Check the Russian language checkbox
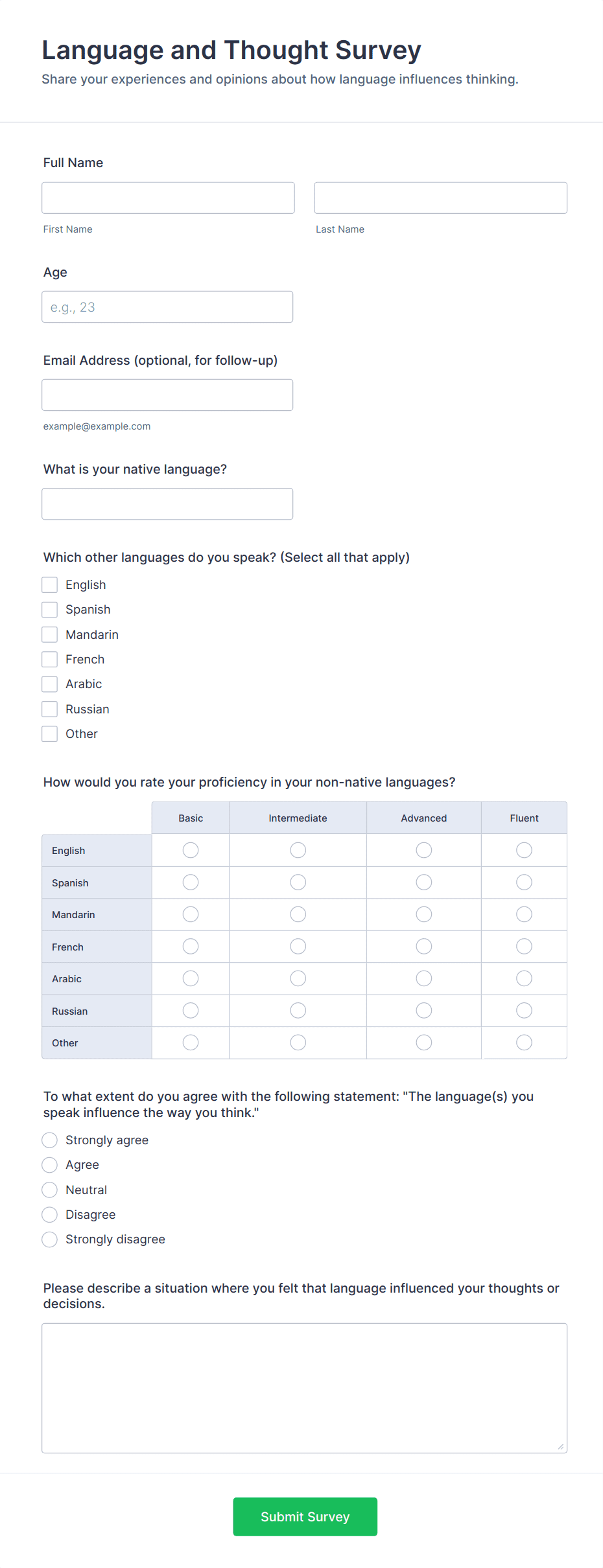Viewport: 603px width, 1568px height. tap(49, 708)
